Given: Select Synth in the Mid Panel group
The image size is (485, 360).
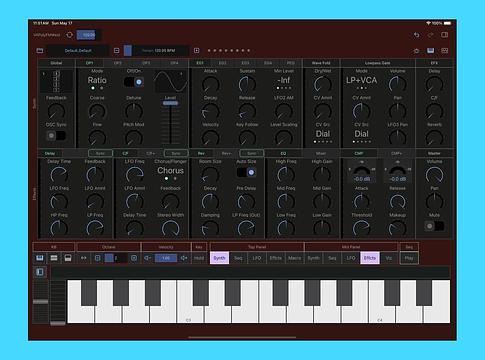Looking at the screenshot, I should pyautogui.click(x=314, y=258).
